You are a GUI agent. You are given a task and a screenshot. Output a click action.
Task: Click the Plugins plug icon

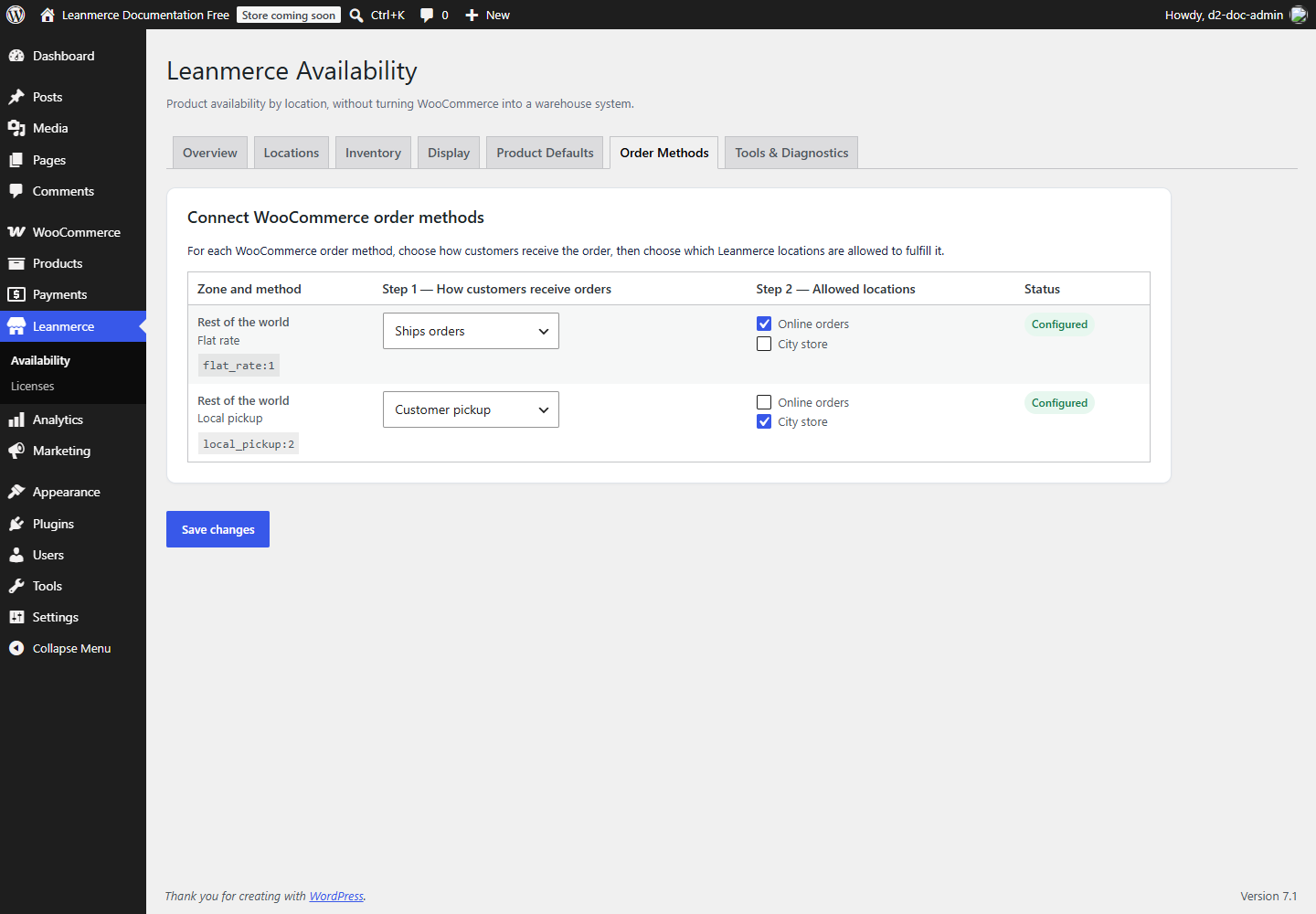click(x=16, y=524)
